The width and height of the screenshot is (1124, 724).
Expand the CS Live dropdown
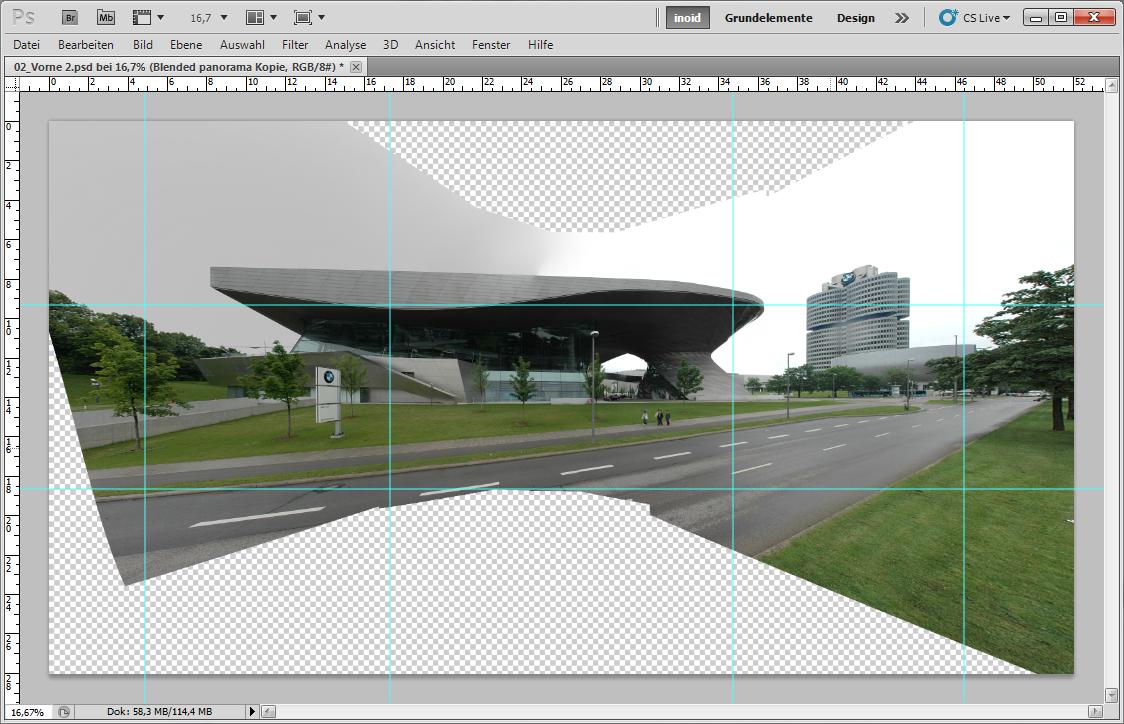975,18
